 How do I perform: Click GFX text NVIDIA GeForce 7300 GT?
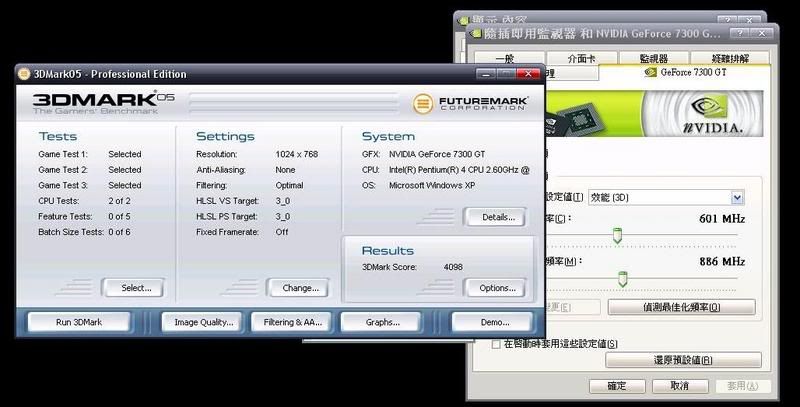point(437,154)
